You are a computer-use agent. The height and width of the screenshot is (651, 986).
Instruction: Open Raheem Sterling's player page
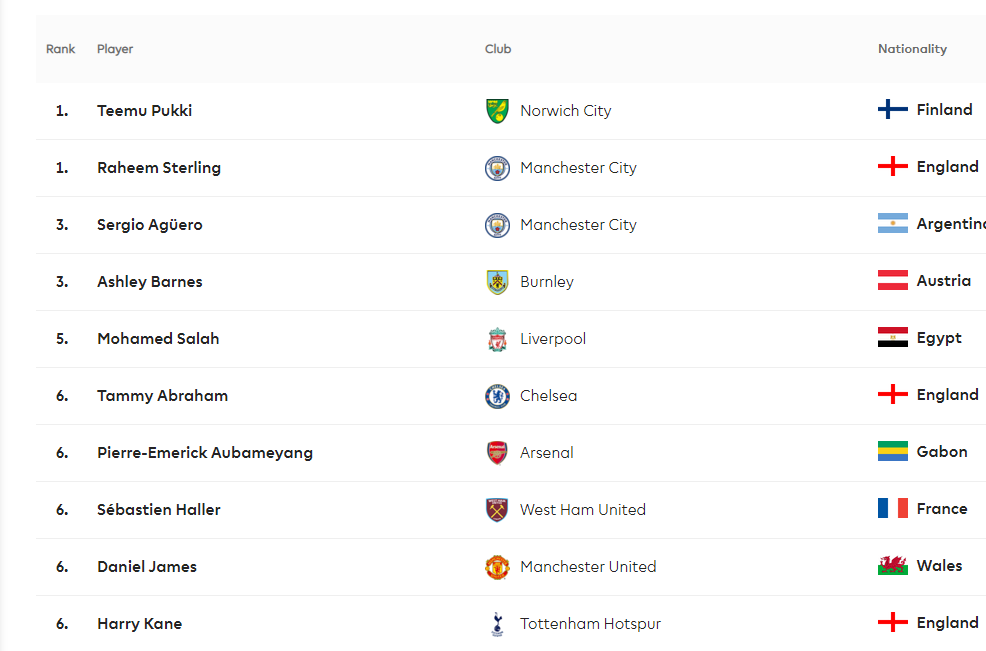[158, 168]
